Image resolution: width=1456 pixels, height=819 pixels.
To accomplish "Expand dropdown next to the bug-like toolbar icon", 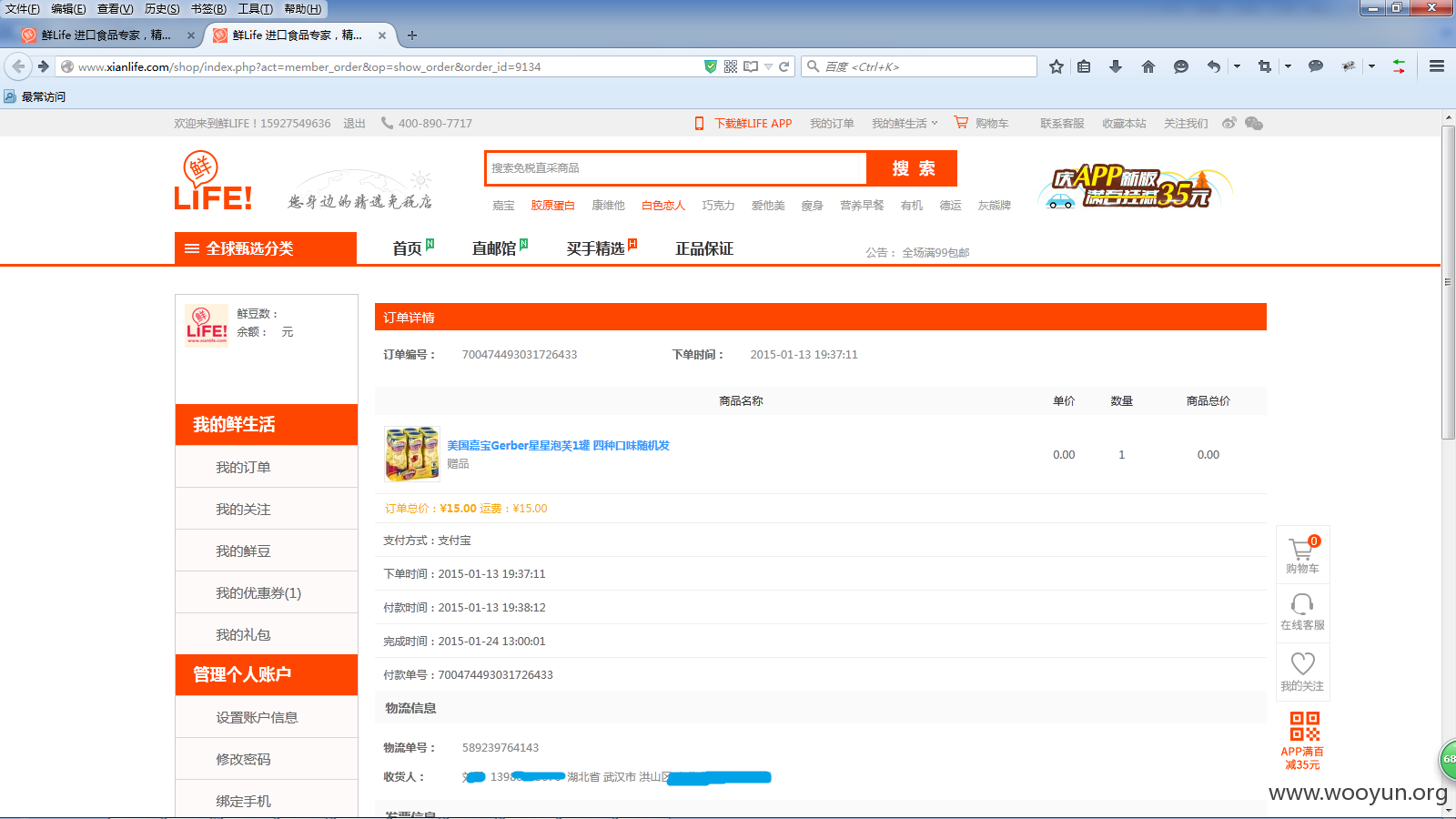I will 1371,66.
